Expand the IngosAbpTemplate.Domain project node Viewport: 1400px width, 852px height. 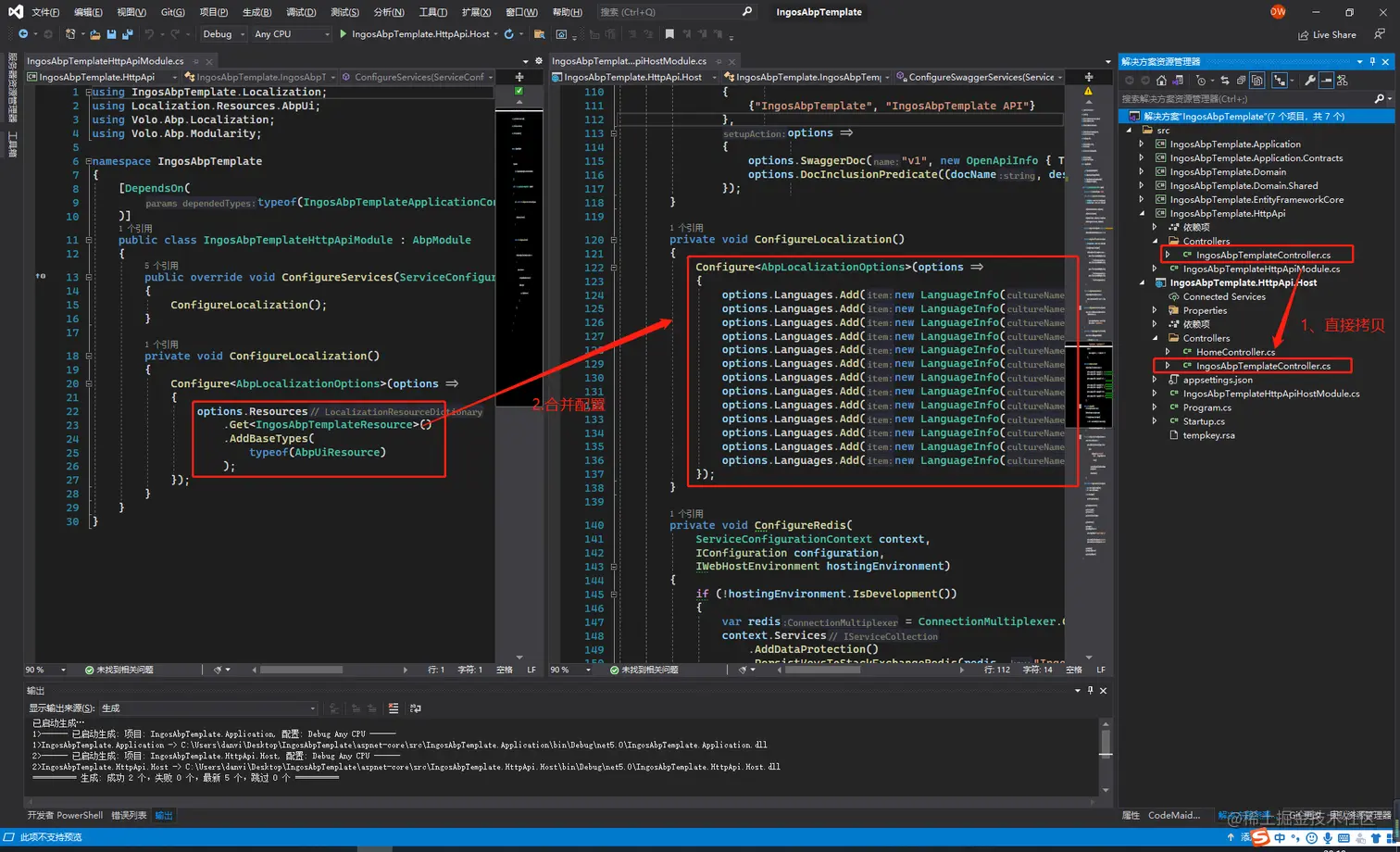pos(1142,172)
